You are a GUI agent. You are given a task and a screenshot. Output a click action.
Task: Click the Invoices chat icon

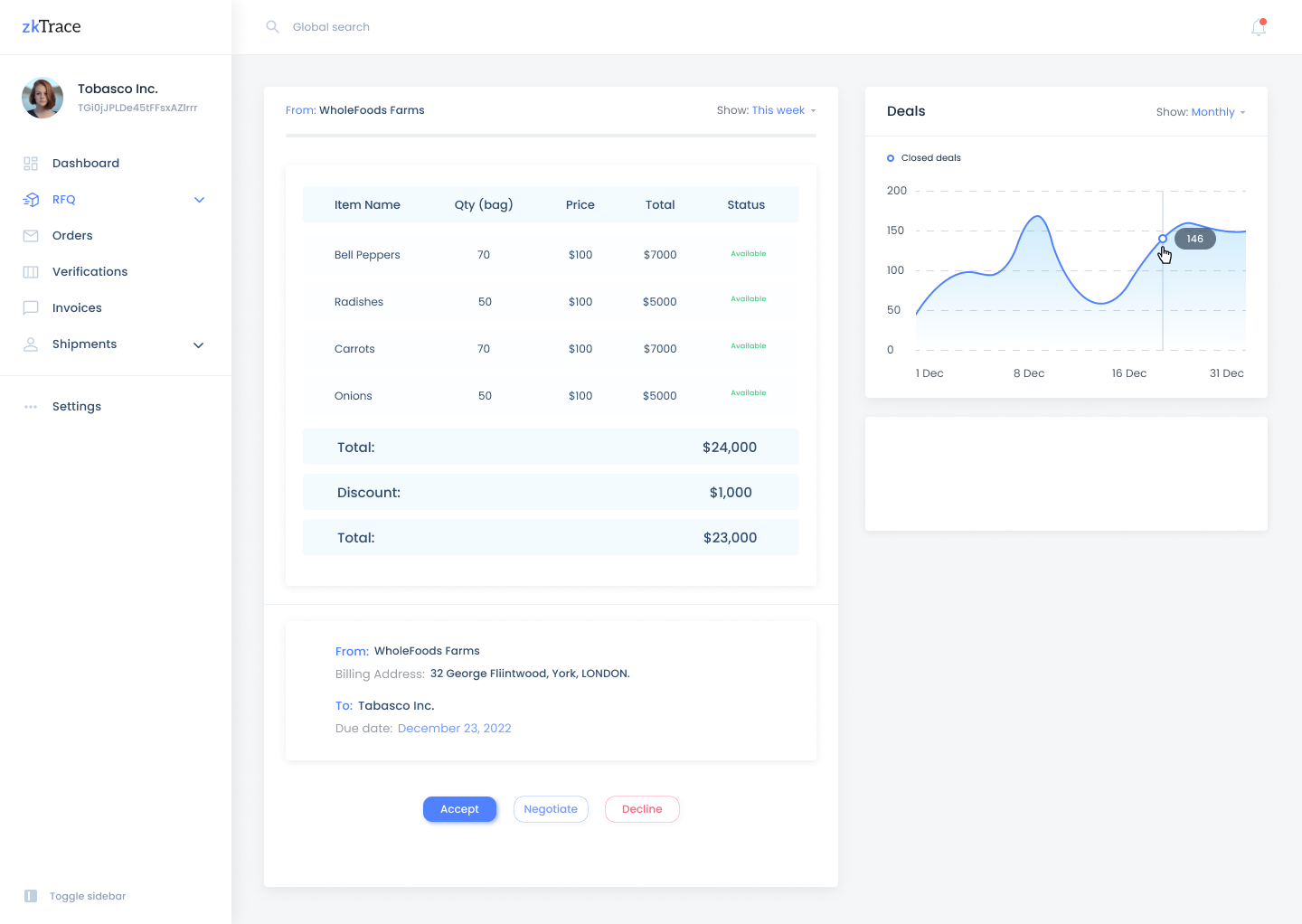[x=31, y=307]
